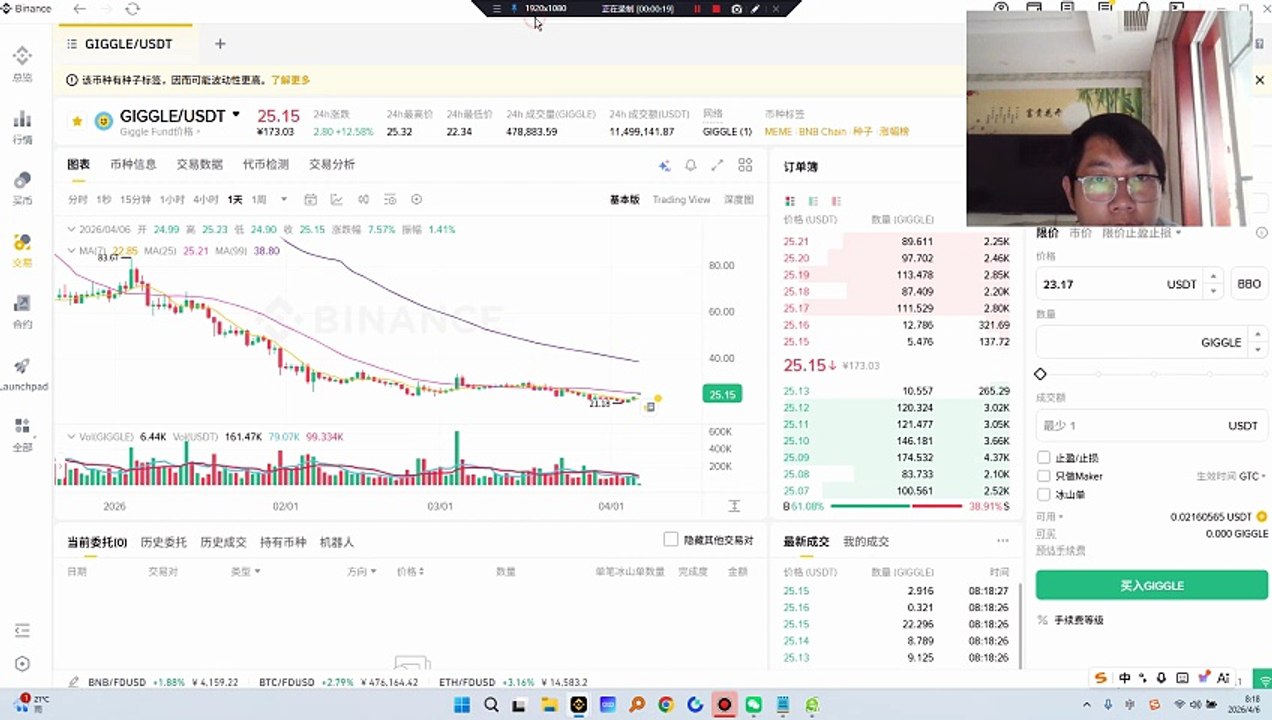
Task: Expand chart to fullscreen
Action: (x=717, y=166)
